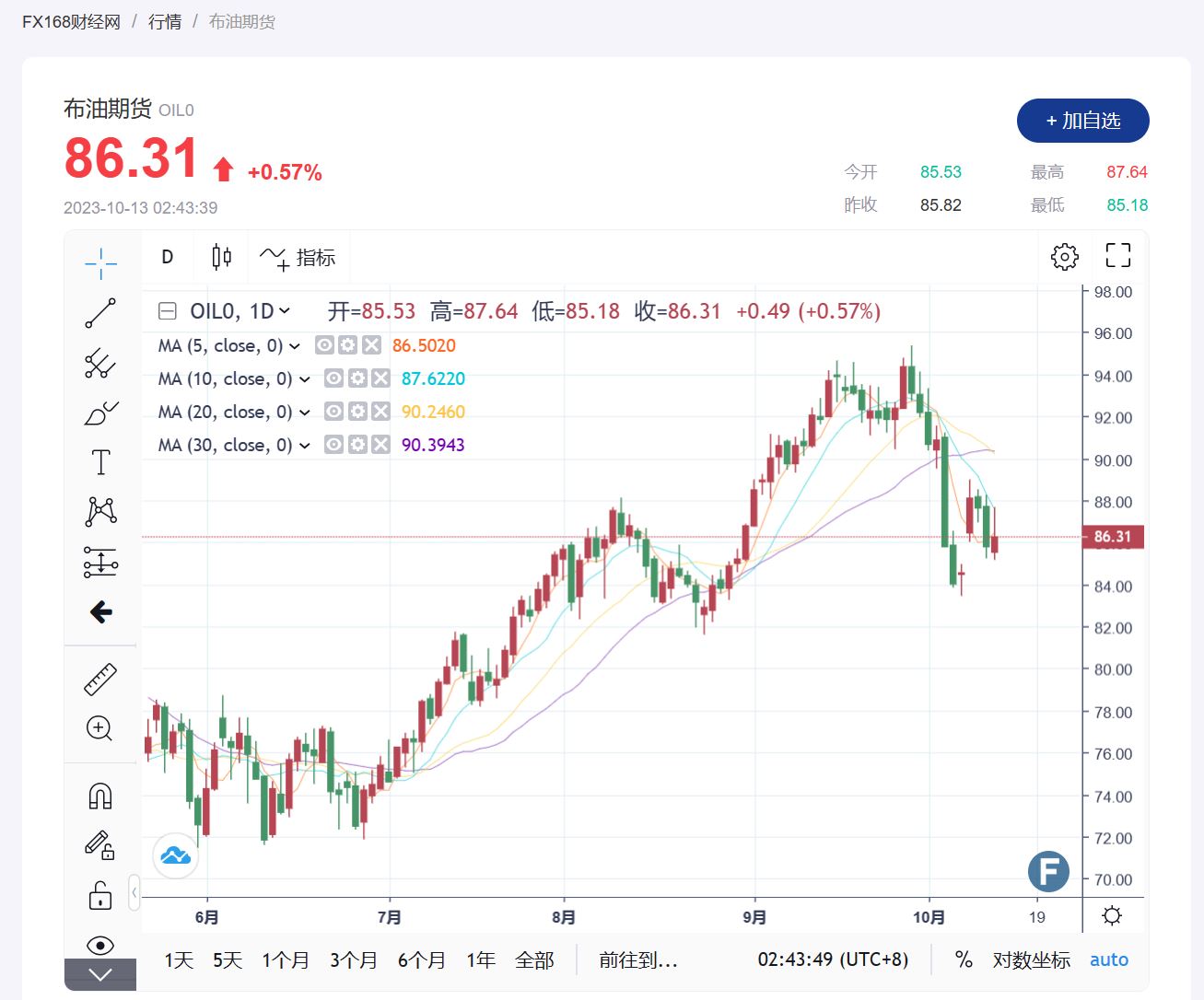The height and width of the screenshot is (1000, 1204).
Task: Select the trend line drawing tool
Action: pyautogui.click(x=100, y=313)
